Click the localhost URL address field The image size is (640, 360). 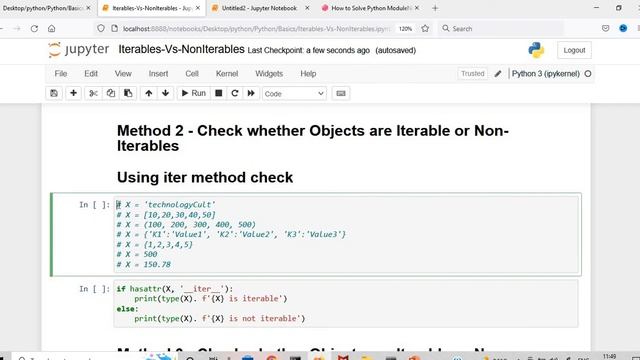256,29
